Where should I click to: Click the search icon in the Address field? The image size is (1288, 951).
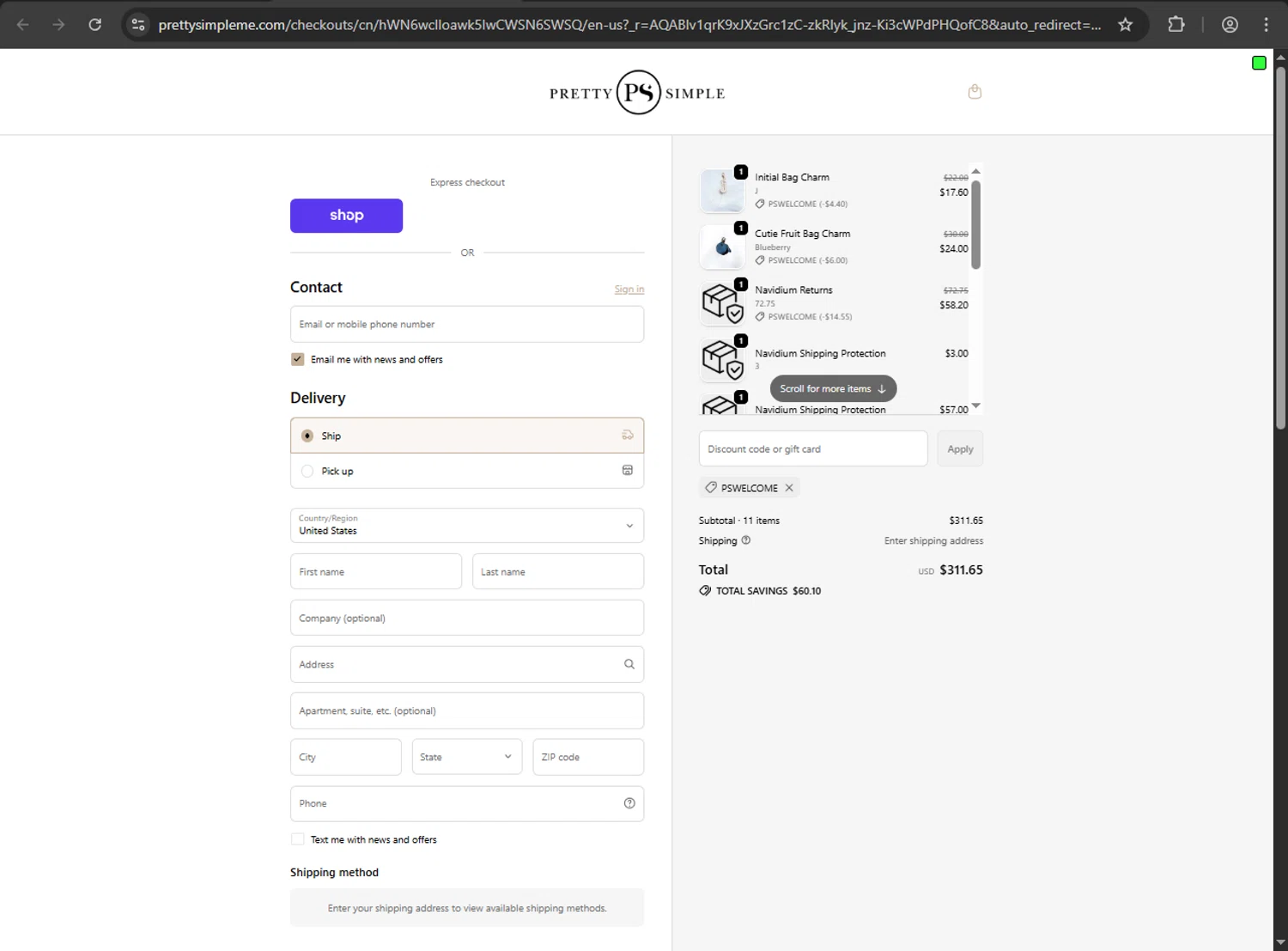point(629,664)
